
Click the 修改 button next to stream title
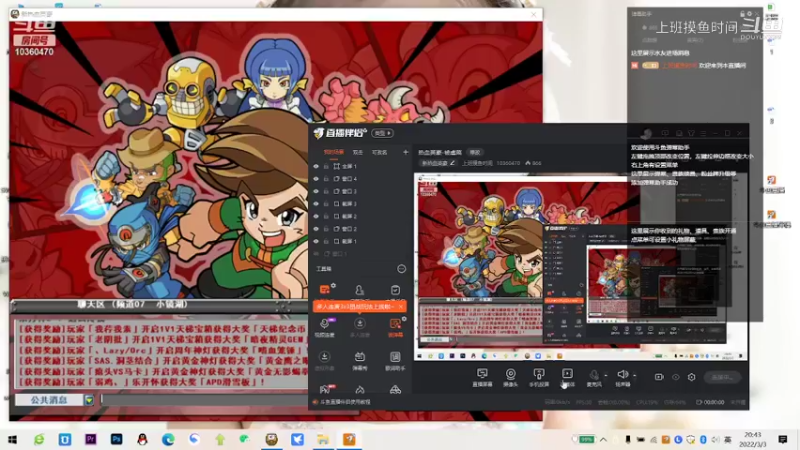(x=475, y=153)
